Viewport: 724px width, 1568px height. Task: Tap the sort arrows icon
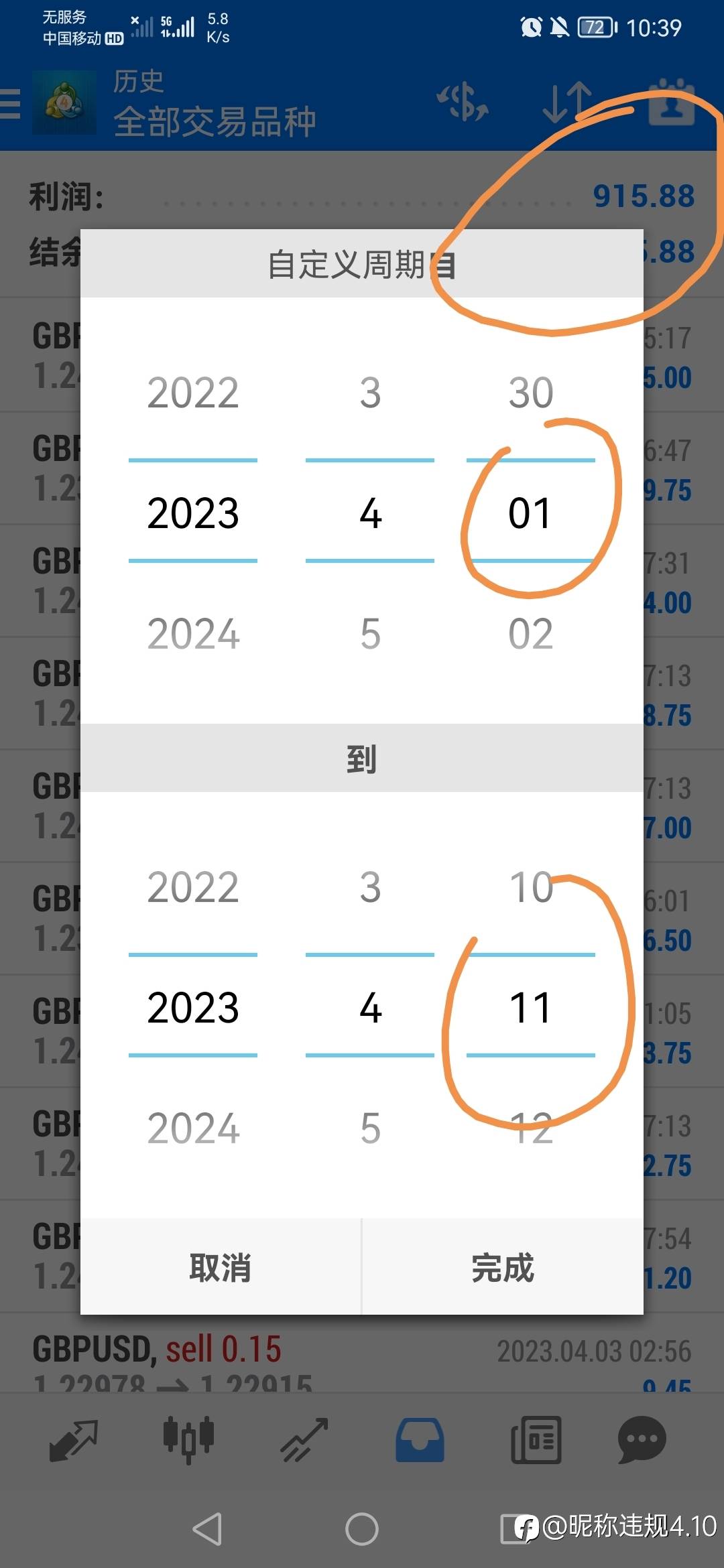(x=567, y=103)
